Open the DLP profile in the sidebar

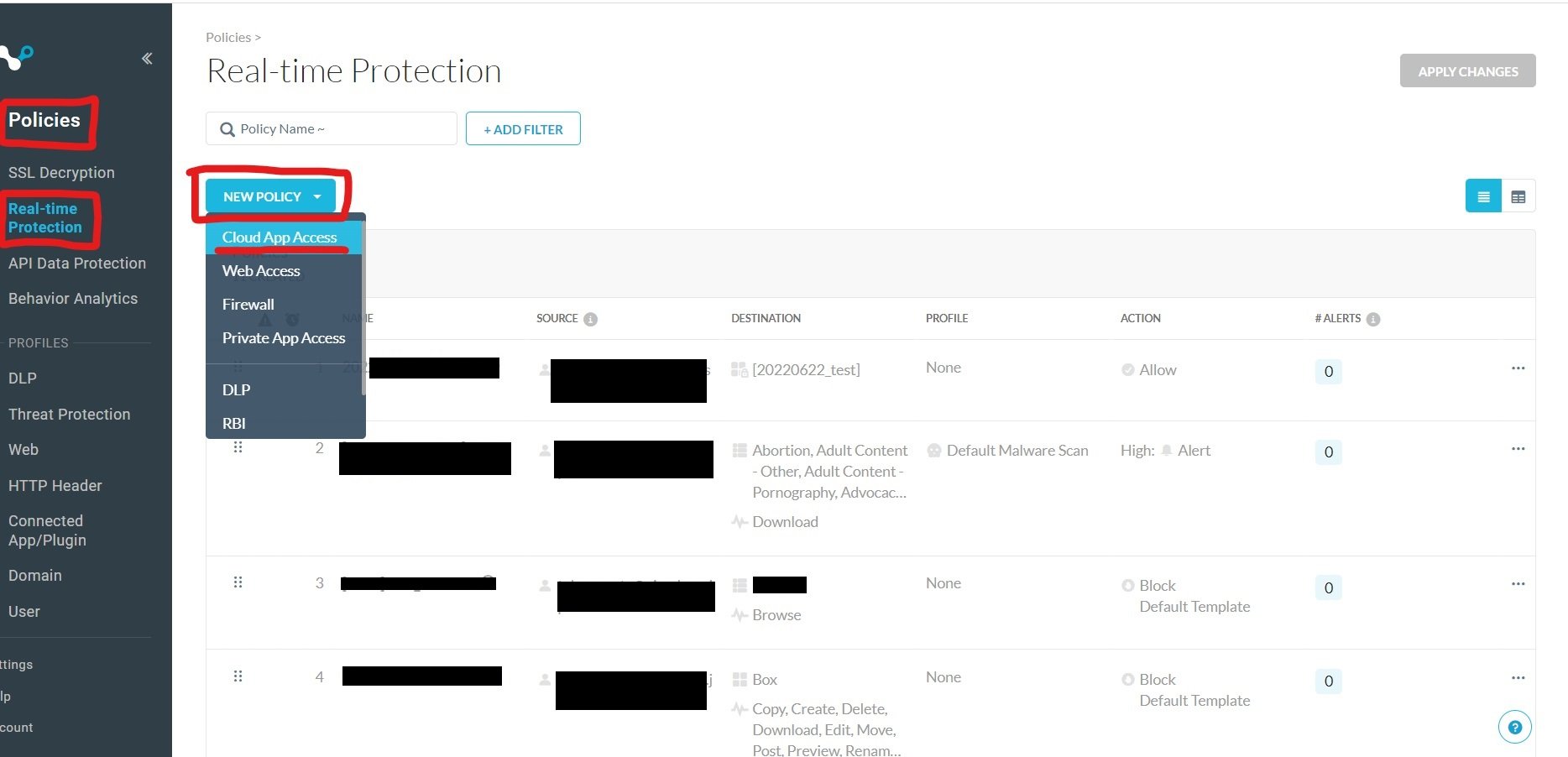[23, 378]
